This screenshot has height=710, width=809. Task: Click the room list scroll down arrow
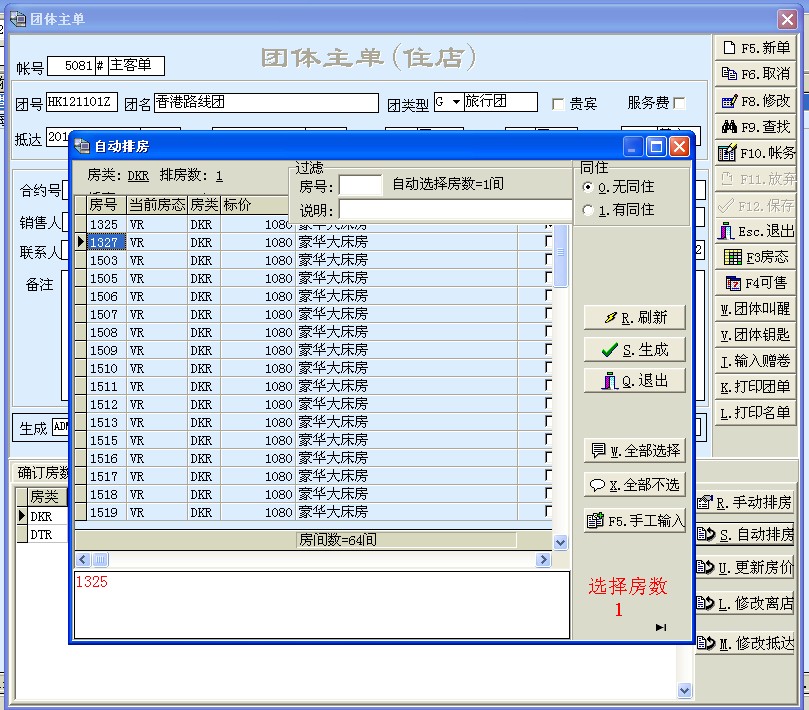pos(560,542)
